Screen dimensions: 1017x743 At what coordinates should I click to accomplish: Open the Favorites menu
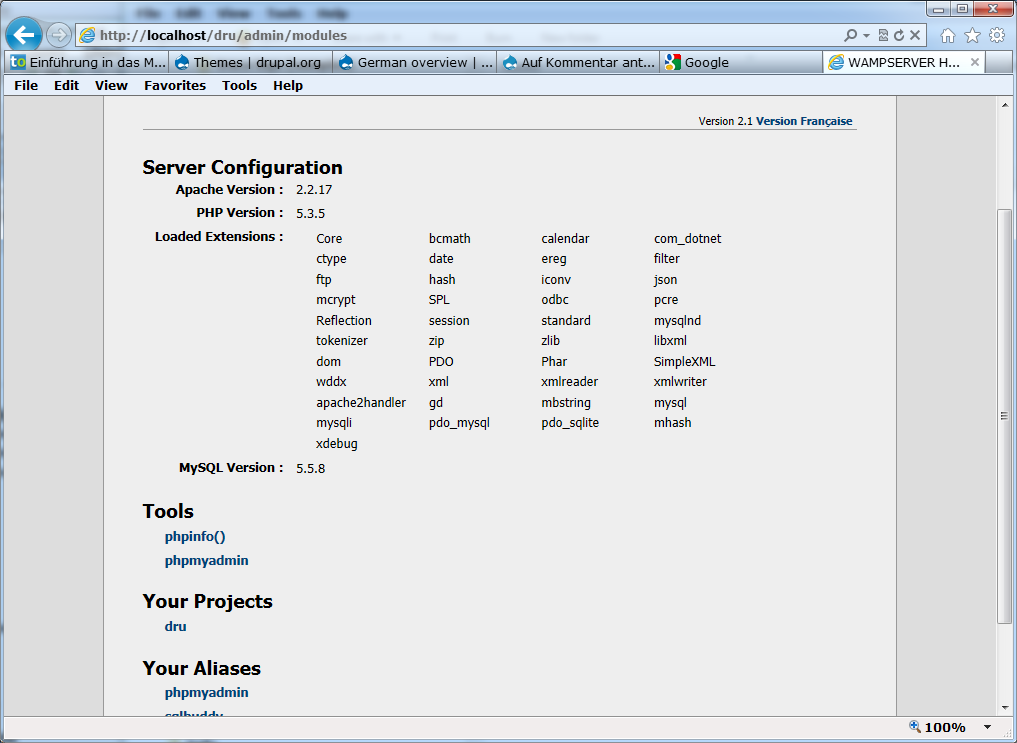point(174,85)
